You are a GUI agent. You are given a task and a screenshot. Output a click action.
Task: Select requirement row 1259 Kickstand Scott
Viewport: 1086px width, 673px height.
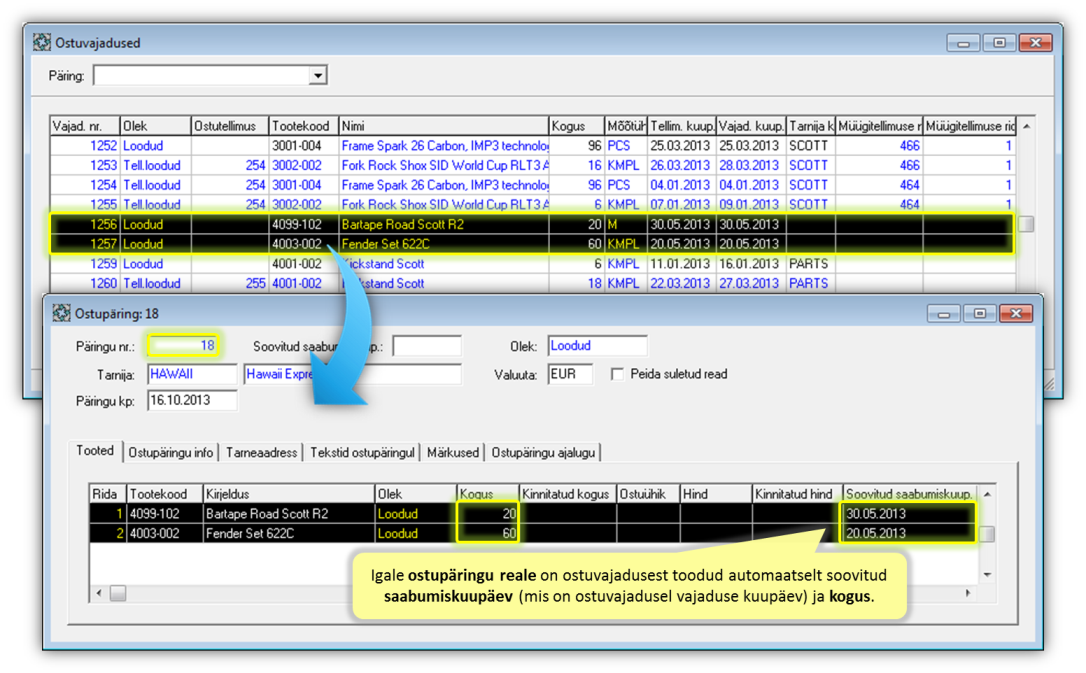(x=380, y=264)
